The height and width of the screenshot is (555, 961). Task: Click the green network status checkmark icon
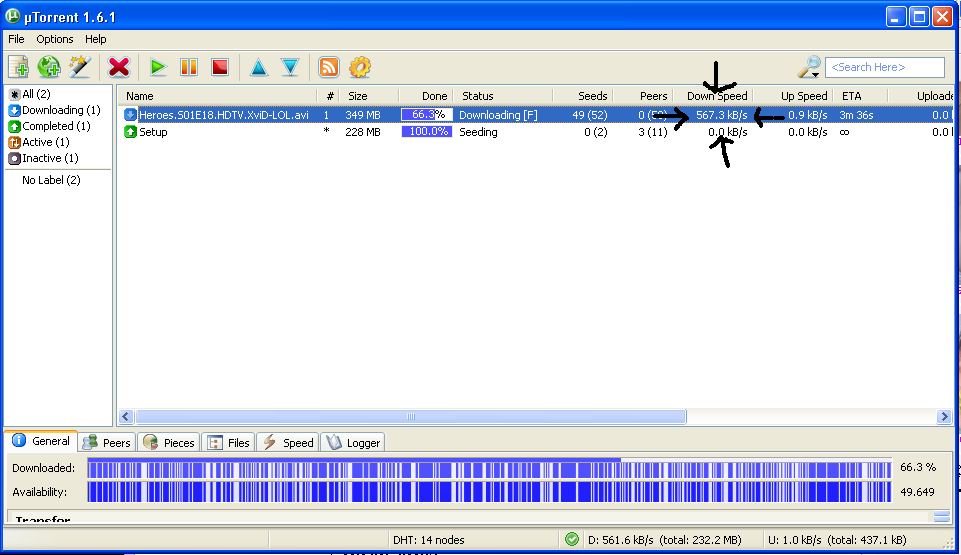[572, 539]
